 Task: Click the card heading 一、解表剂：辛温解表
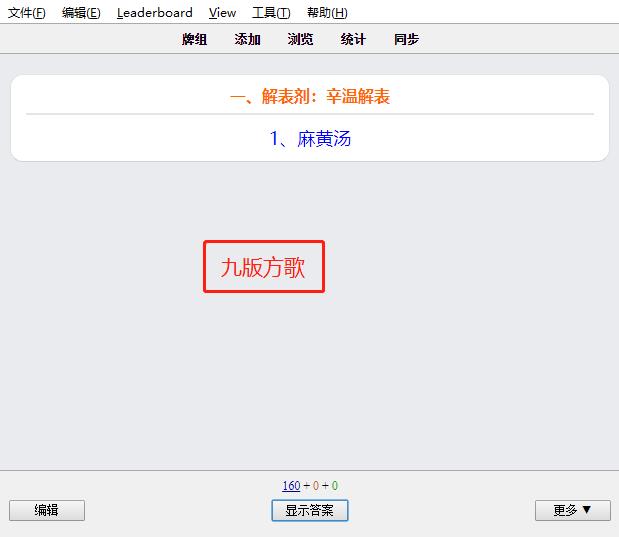tap(310, 96)
